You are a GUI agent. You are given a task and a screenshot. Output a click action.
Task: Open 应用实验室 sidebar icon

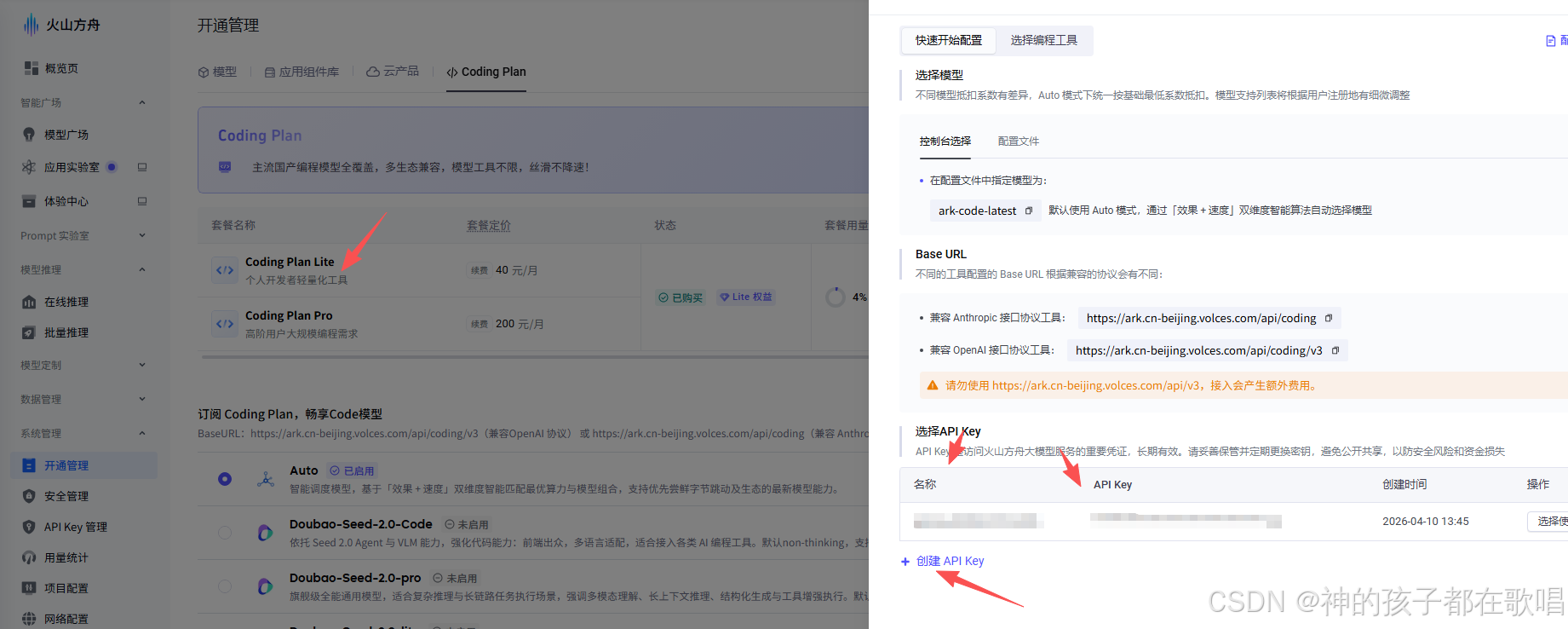coord(29,167)
